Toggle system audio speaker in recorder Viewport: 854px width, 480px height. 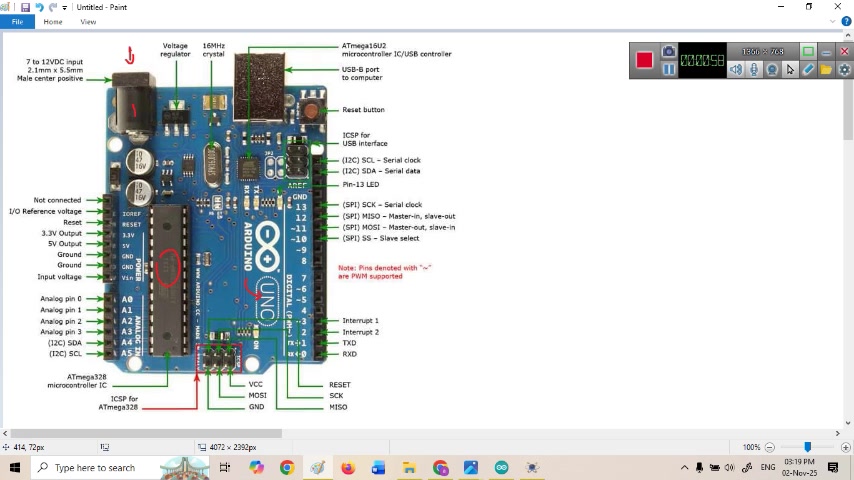[x=736, y=70]
